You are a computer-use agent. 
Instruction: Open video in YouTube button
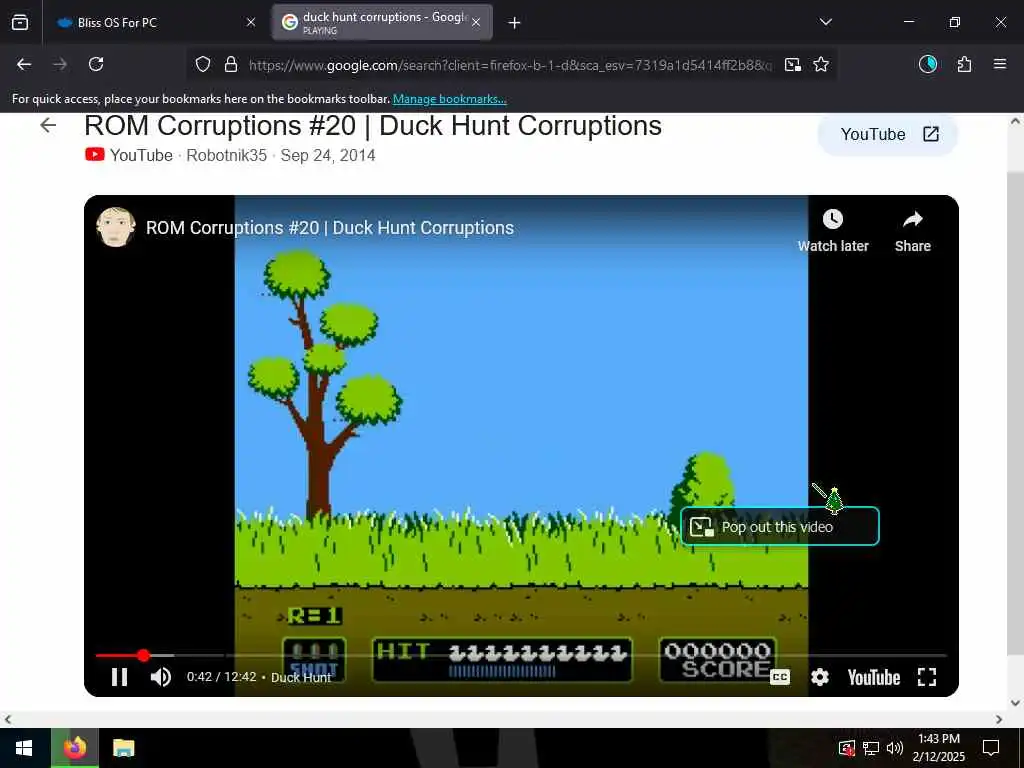click(888, 135)
